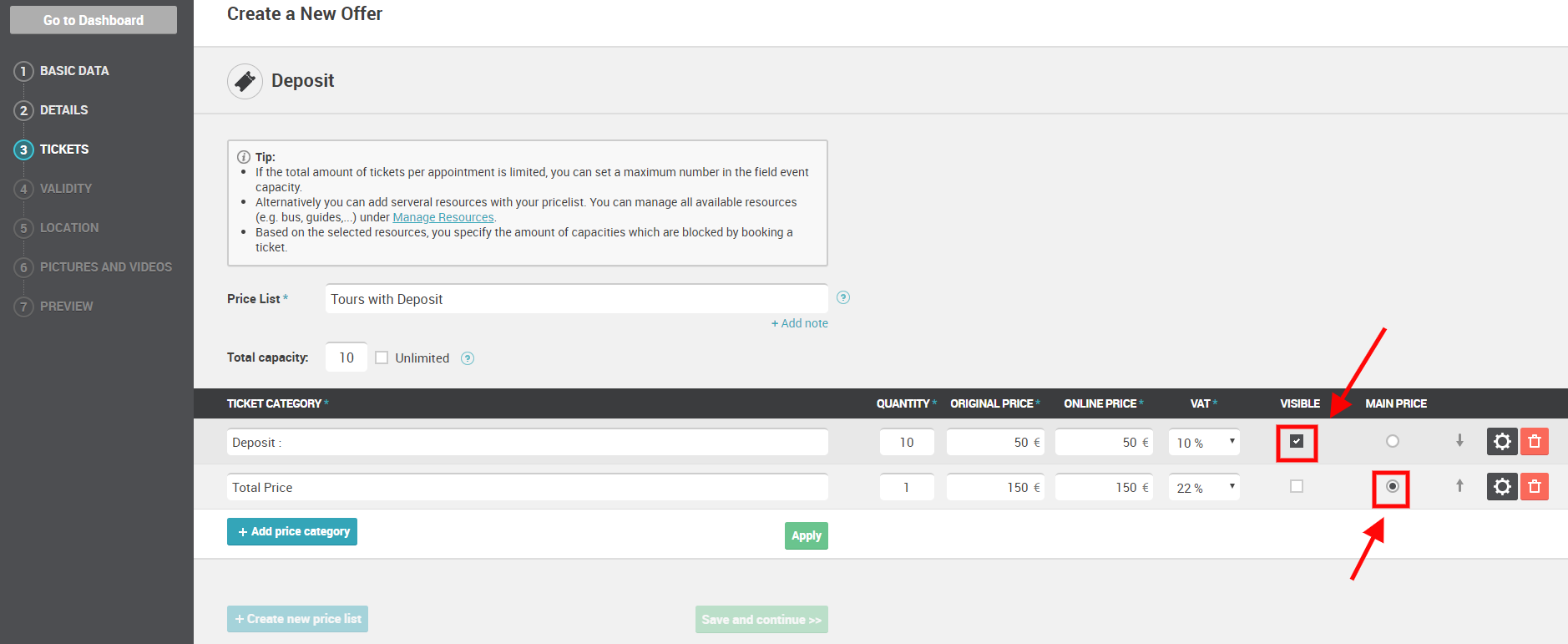This screenshot has height=644, width=1568.
Task: Edit Deposit ticket category name
Action: 528,442
